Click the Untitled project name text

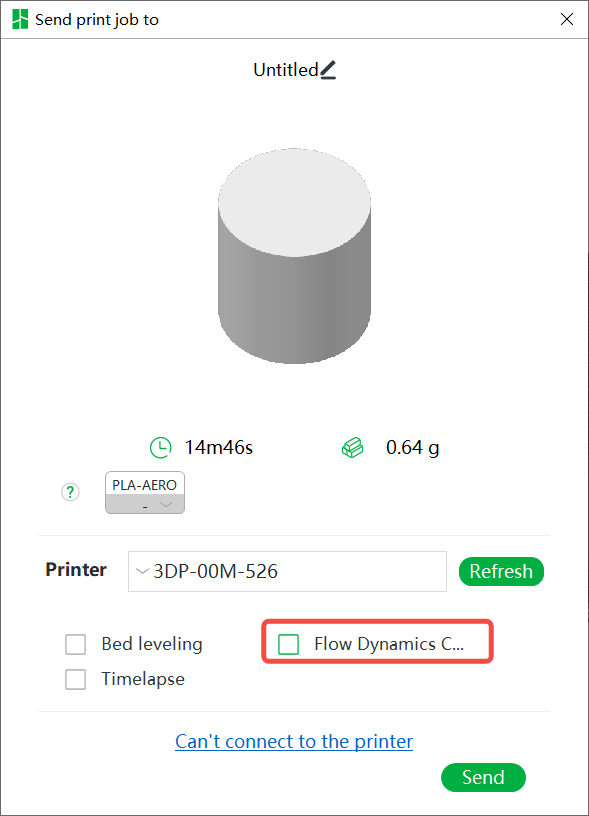click(286, 70)
